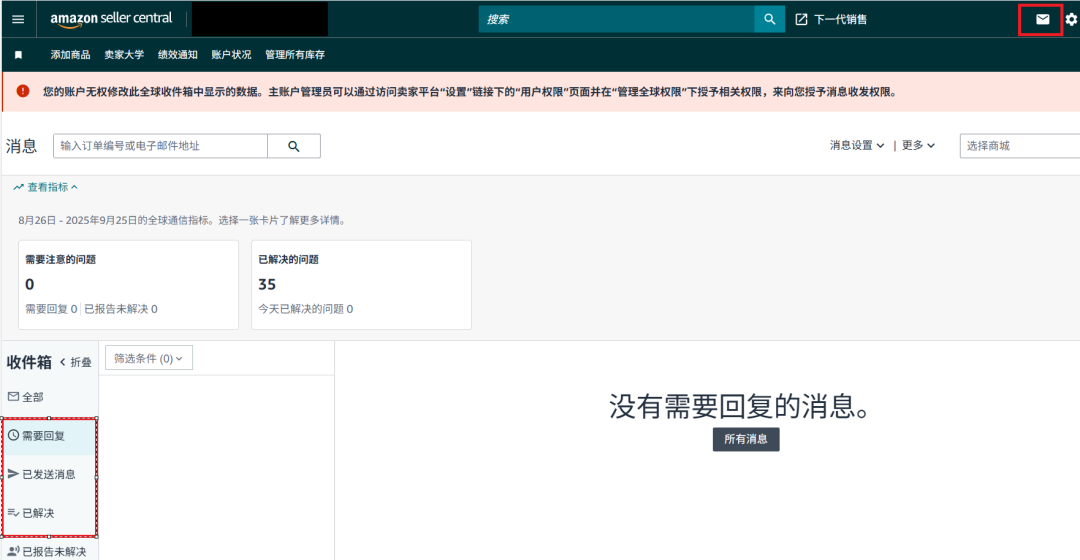Click the 已解决的问题 metrics card
1080x560 pixels.
pos(361,284)
